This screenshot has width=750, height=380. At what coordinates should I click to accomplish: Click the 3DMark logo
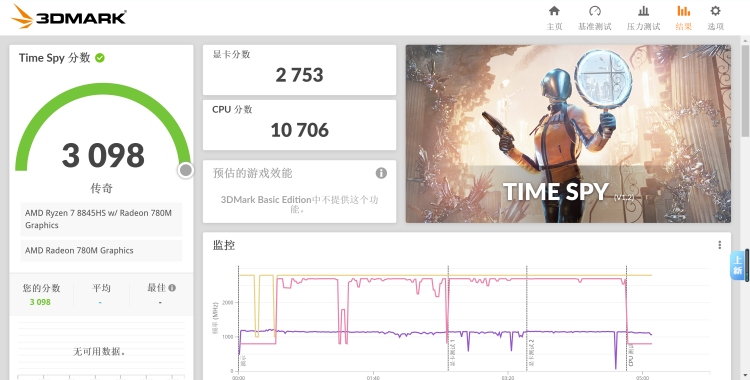tap(68, 17)
